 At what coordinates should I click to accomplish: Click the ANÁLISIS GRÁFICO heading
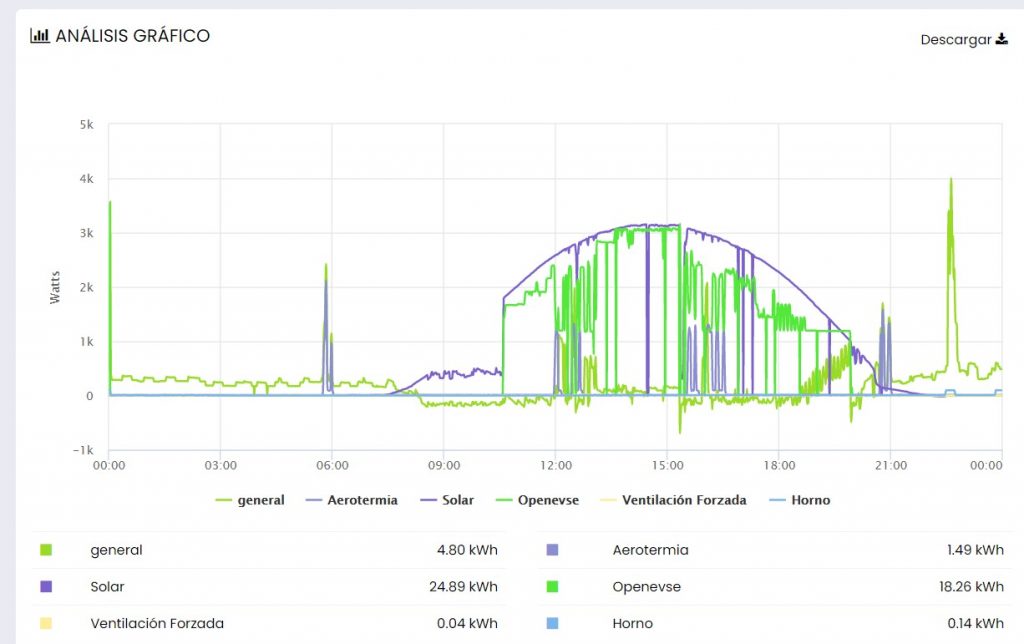point(132,36)
